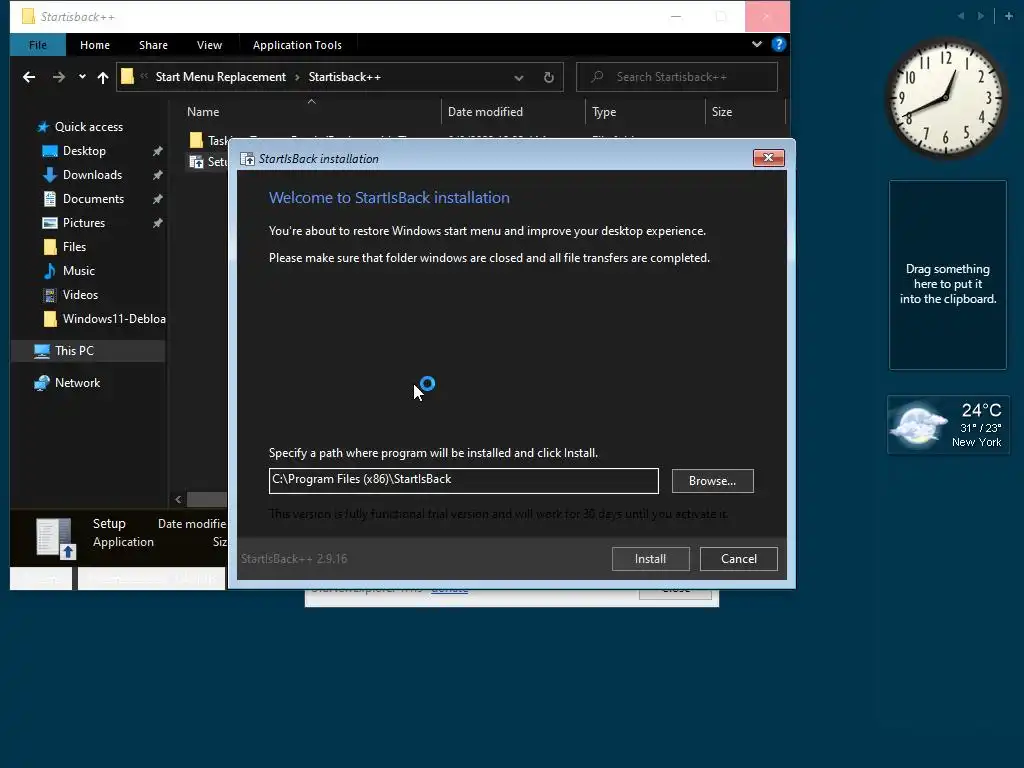Click Start Menu Replacement breadcrumb
The width and height of the screenshot is (1024, 768).
[221, 77]
